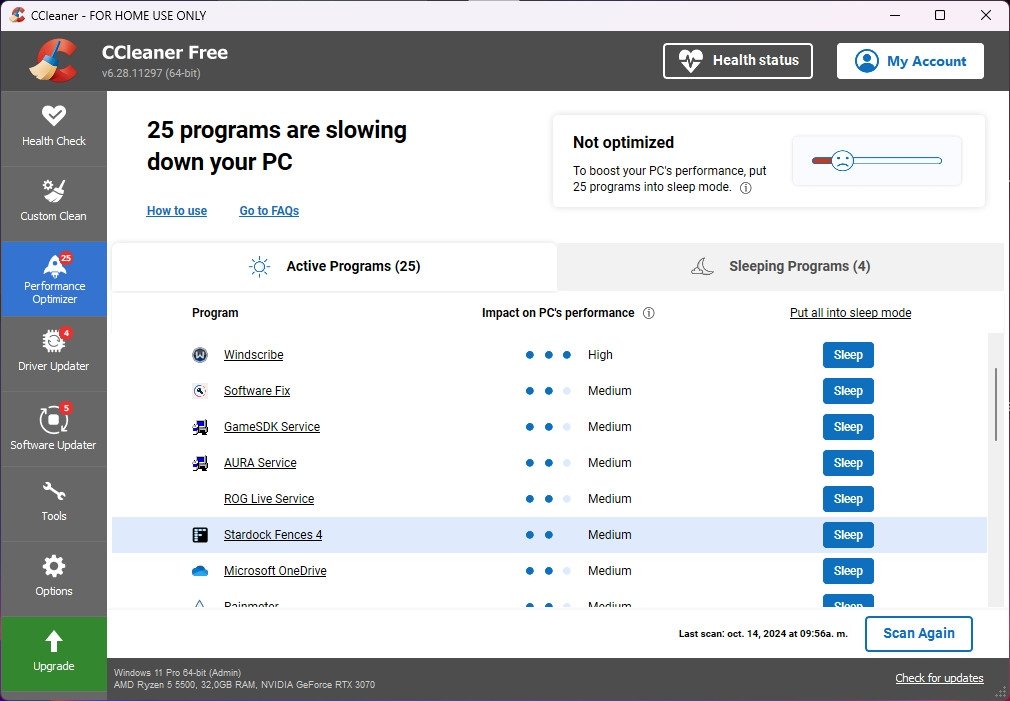Click the Microsoft OneDrive cloud icon

coord(200,571)
